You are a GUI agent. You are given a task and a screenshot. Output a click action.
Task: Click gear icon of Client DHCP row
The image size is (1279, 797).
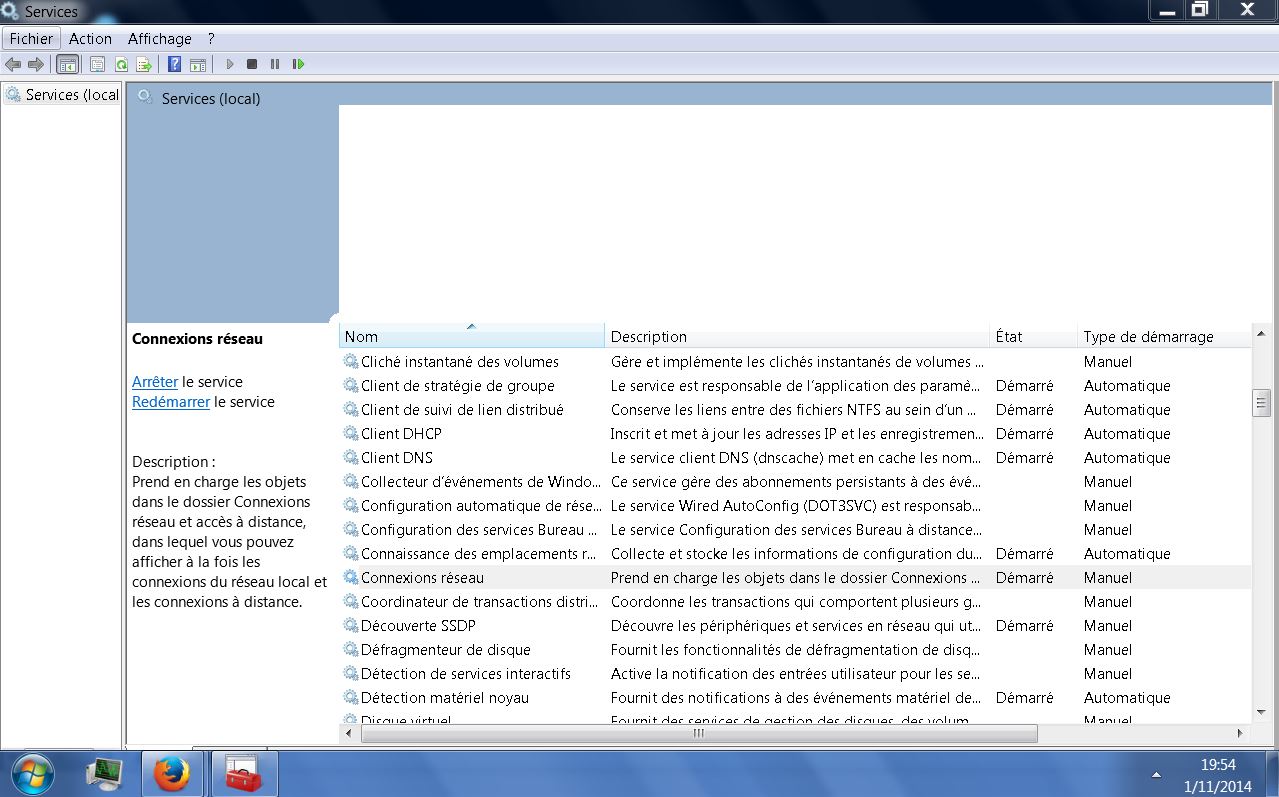click(351, 433)
